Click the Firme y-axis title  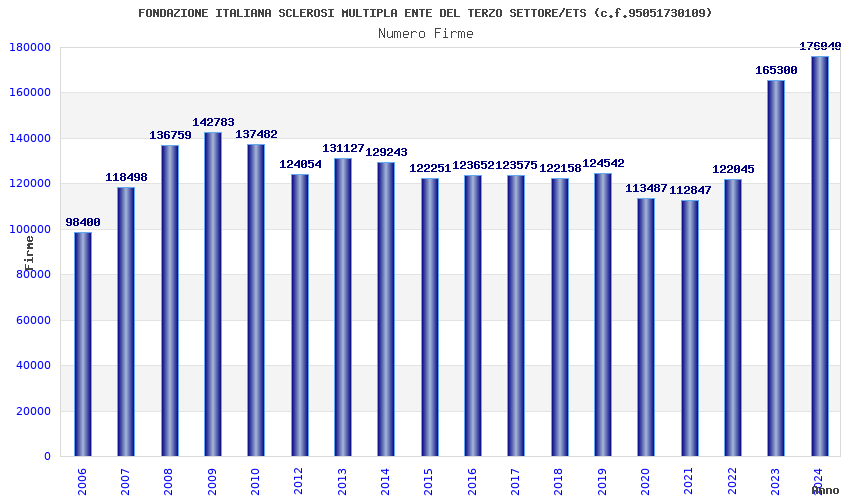tap(29, 253)
